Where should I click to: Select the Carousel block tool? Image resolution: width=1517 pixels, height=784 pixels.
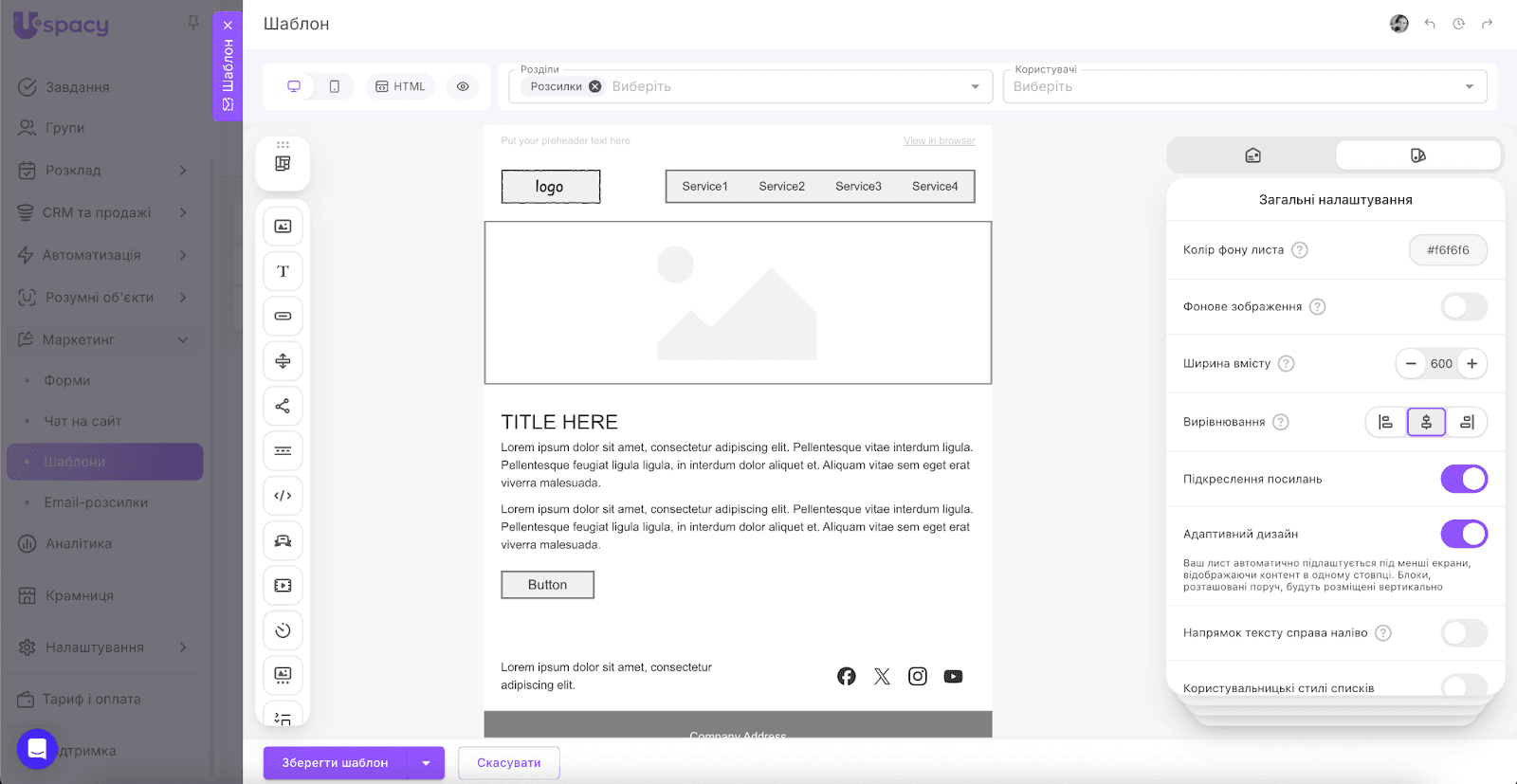pos(283,675)
